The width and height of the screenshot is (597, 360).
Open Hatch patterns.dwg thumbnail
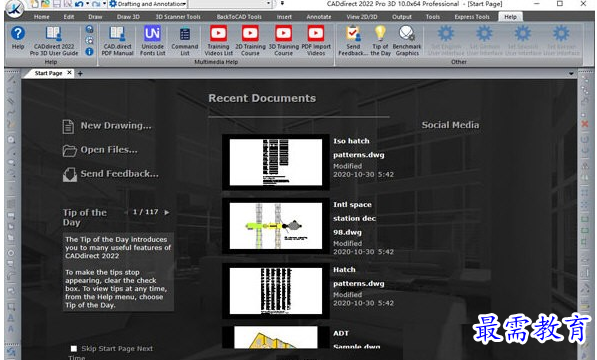click(276, 291)
